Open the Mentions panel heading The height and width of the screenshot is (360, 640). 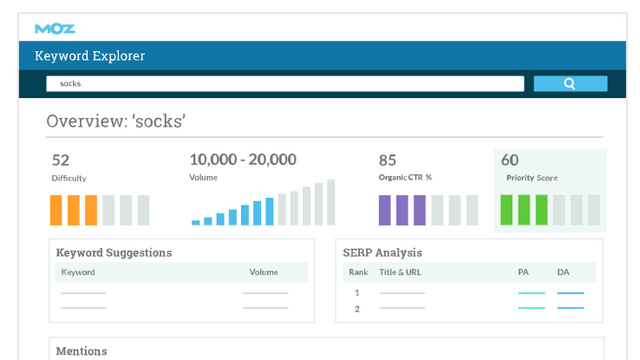point(82,351)
